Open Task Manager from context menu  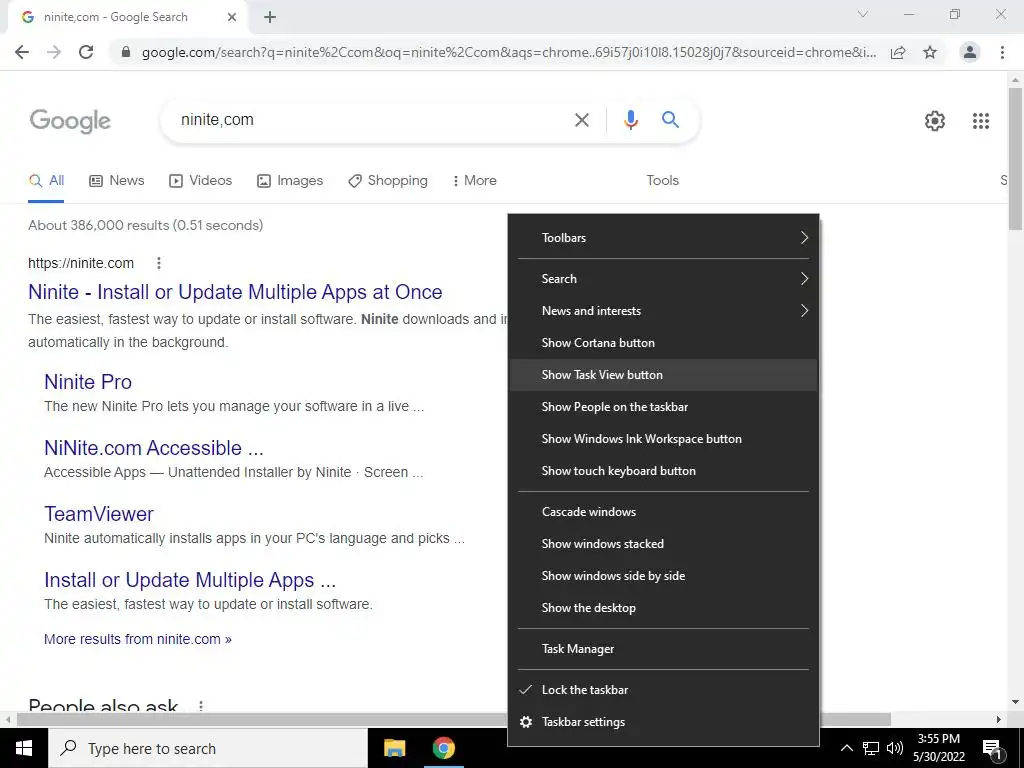pos(664,649)
